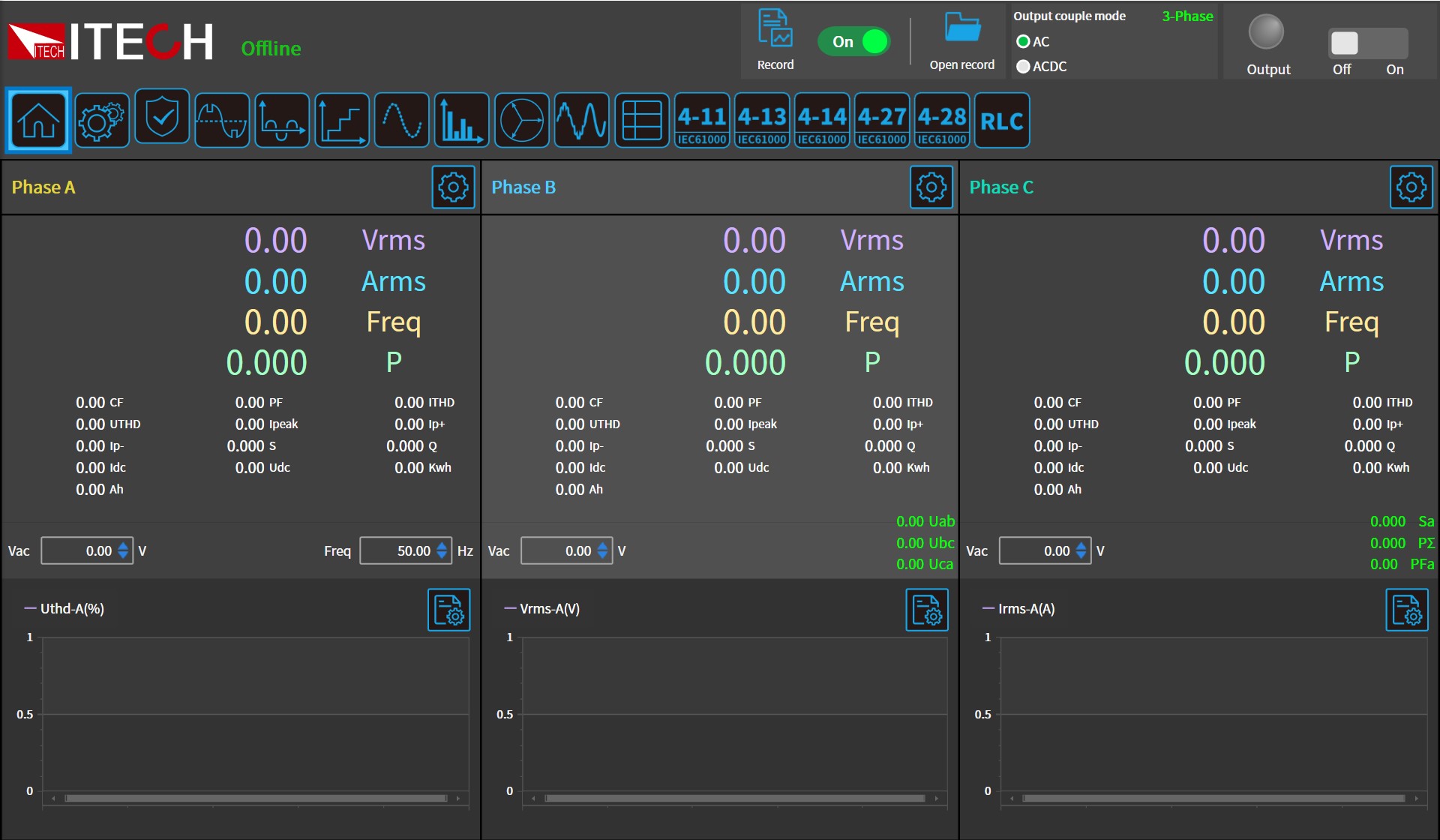Screen dimensions: 1440x840
Task: Open the three-phase phasor diagram icon
Action: point(521,121)
